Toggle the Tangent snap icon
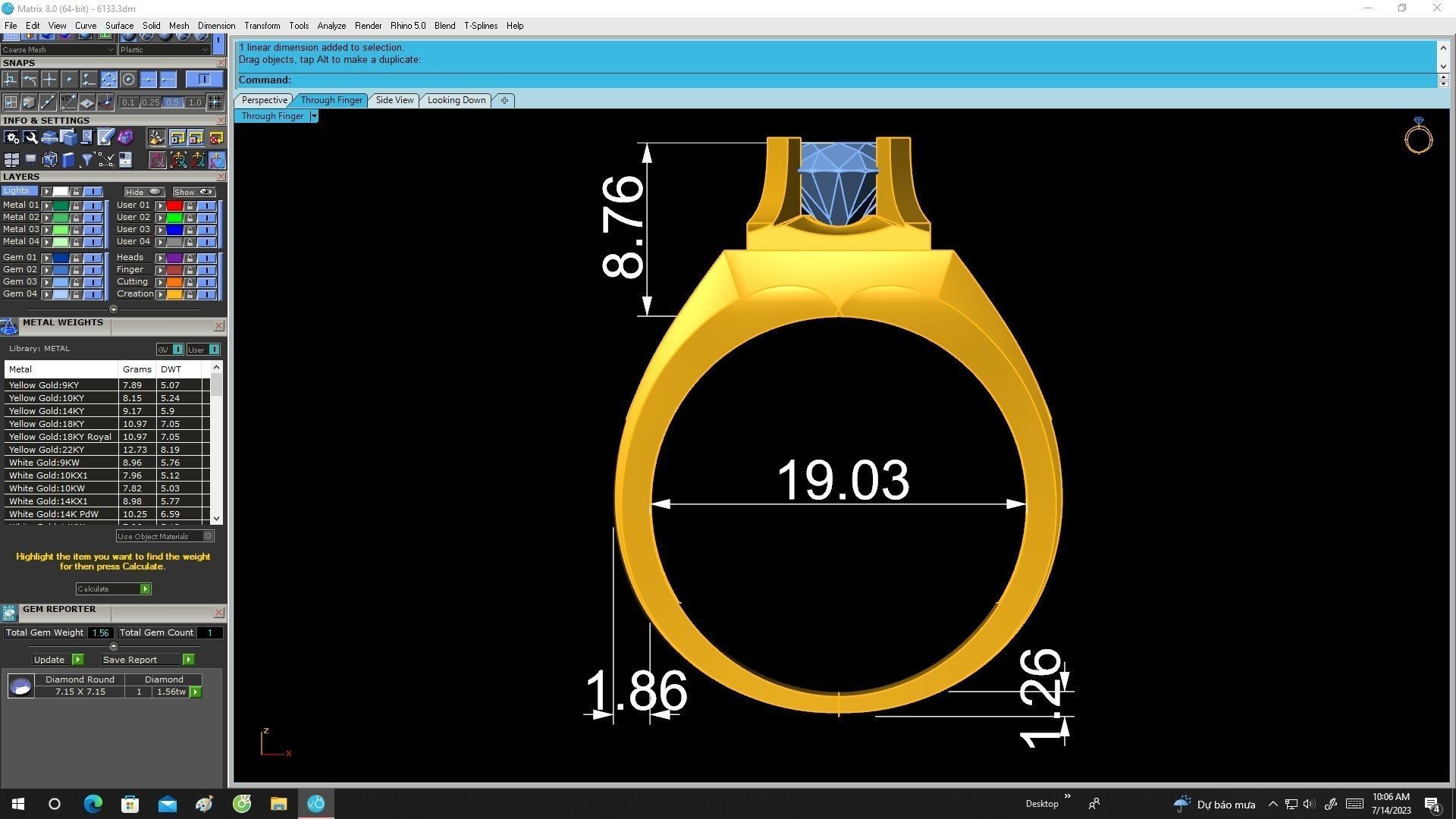Screen dimensions: 1456x819 [30, 80]
